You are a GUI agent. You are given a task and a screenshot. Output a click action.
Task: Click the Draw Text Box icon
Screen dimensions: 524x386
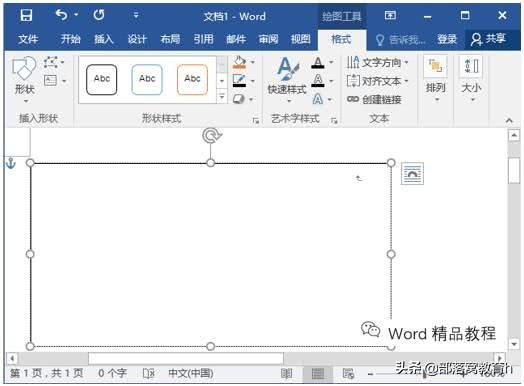click(x=50, y=81)
